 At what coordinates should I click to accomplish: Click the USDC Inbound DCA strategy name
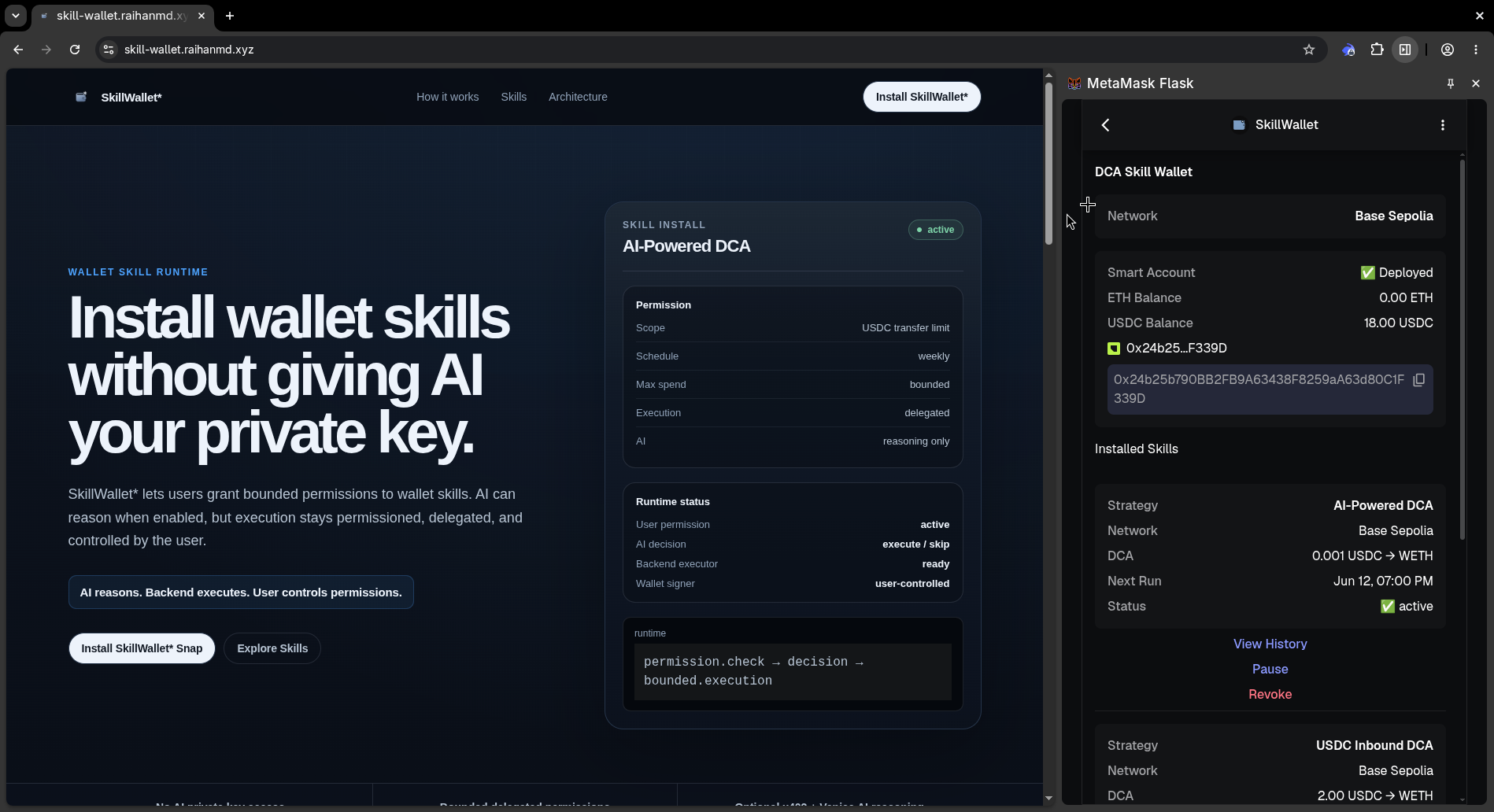[x=1374, y=745]
